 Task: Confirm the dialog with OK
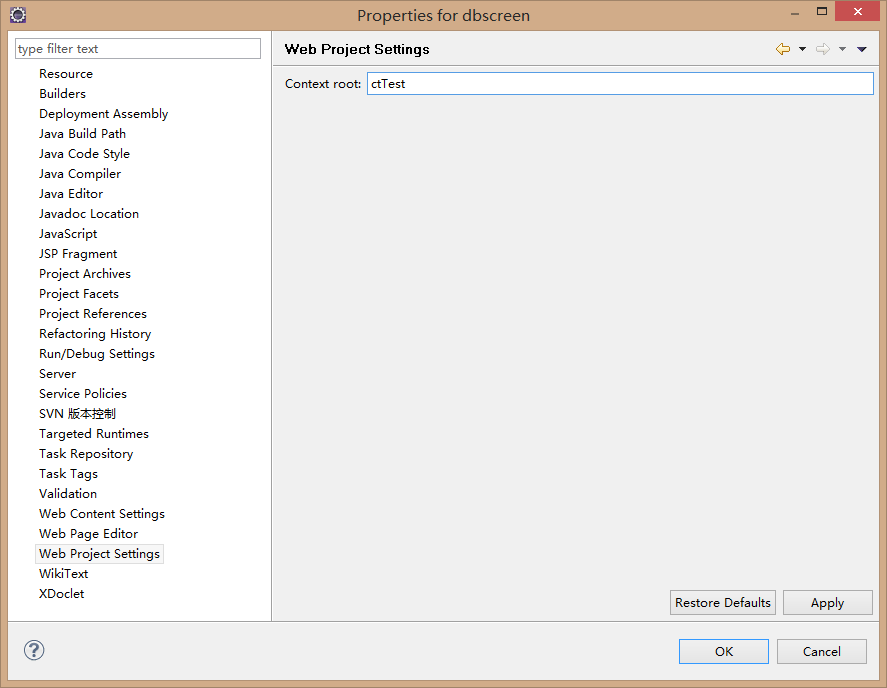click(723, 651)
